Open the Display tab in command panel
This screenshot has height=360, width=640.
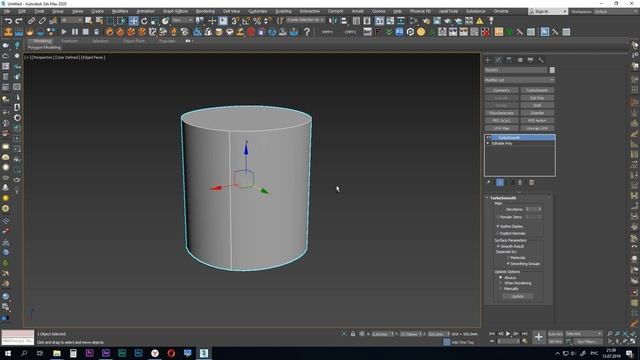coord(530,60)
